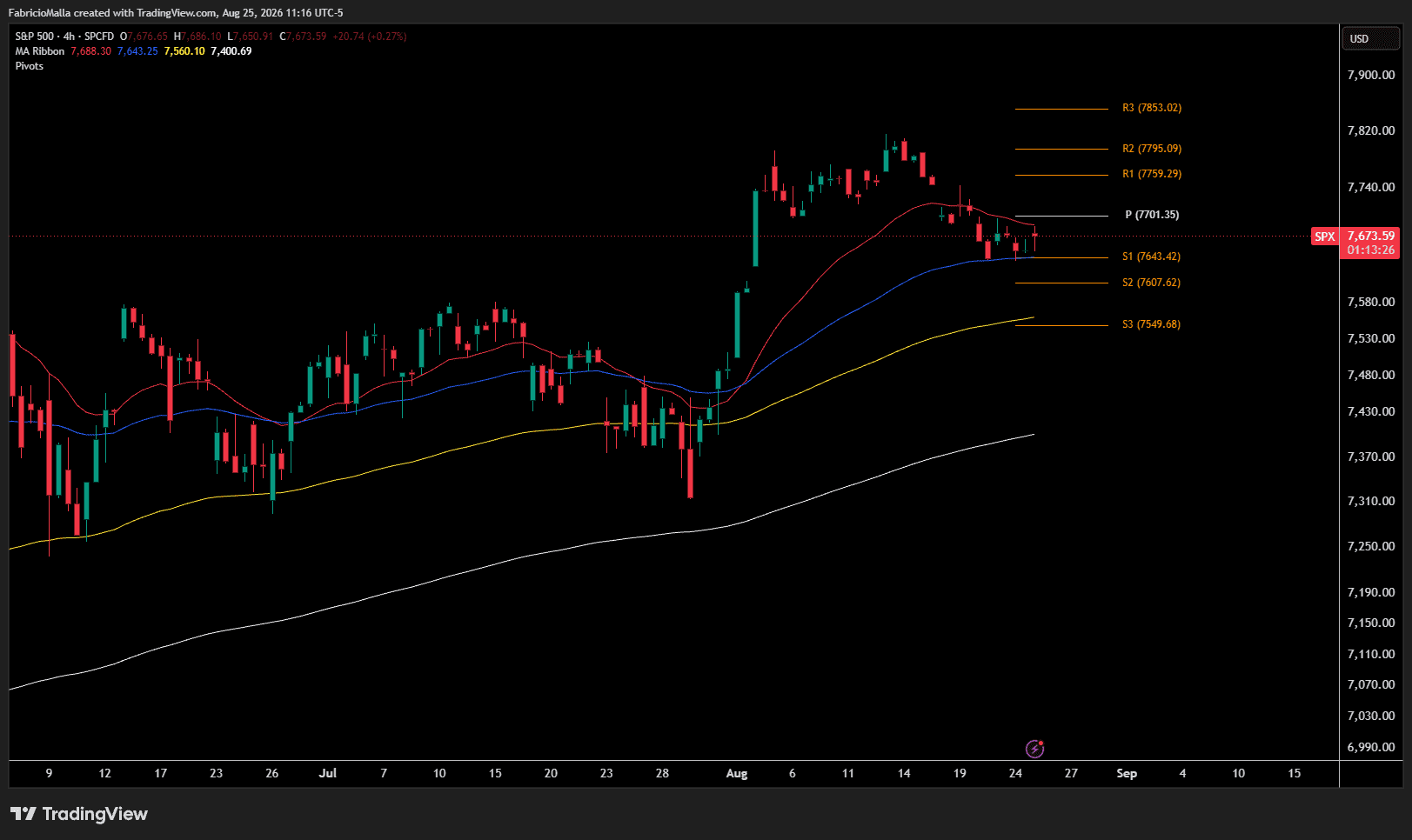Click the 7,740.00 price axis label

click(1371, 187)
